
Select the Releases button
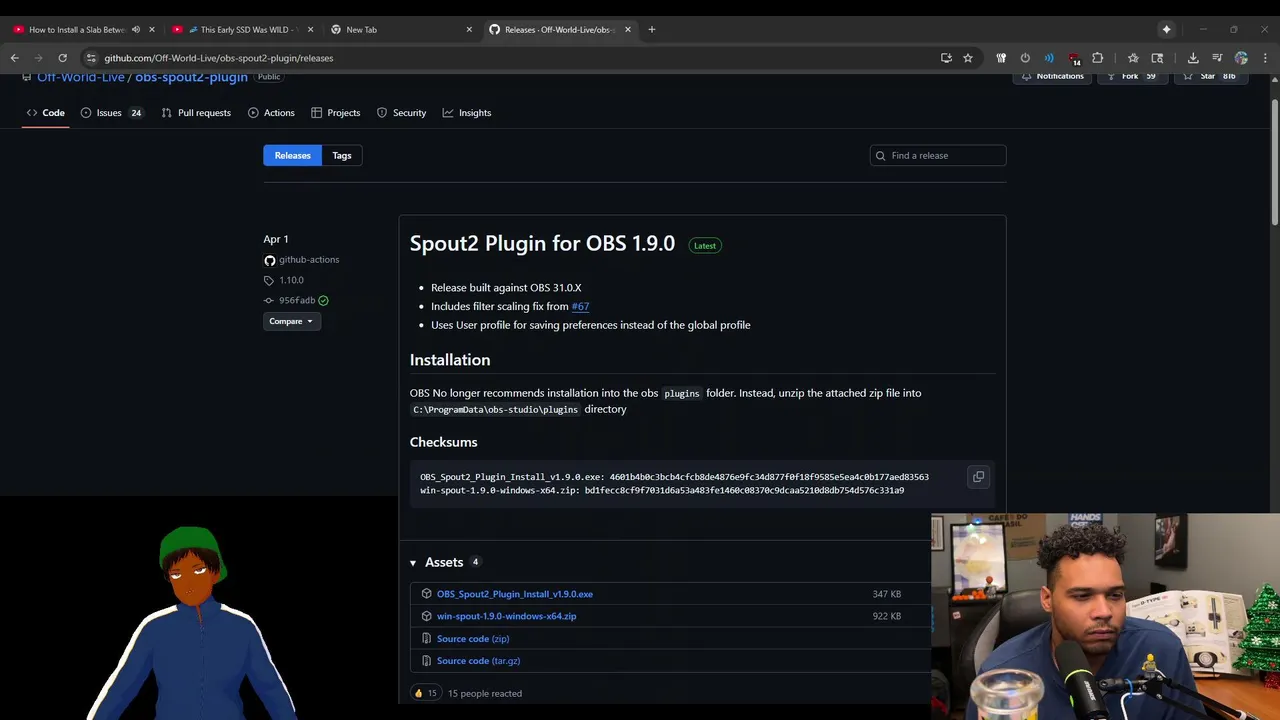coord(293,155)
